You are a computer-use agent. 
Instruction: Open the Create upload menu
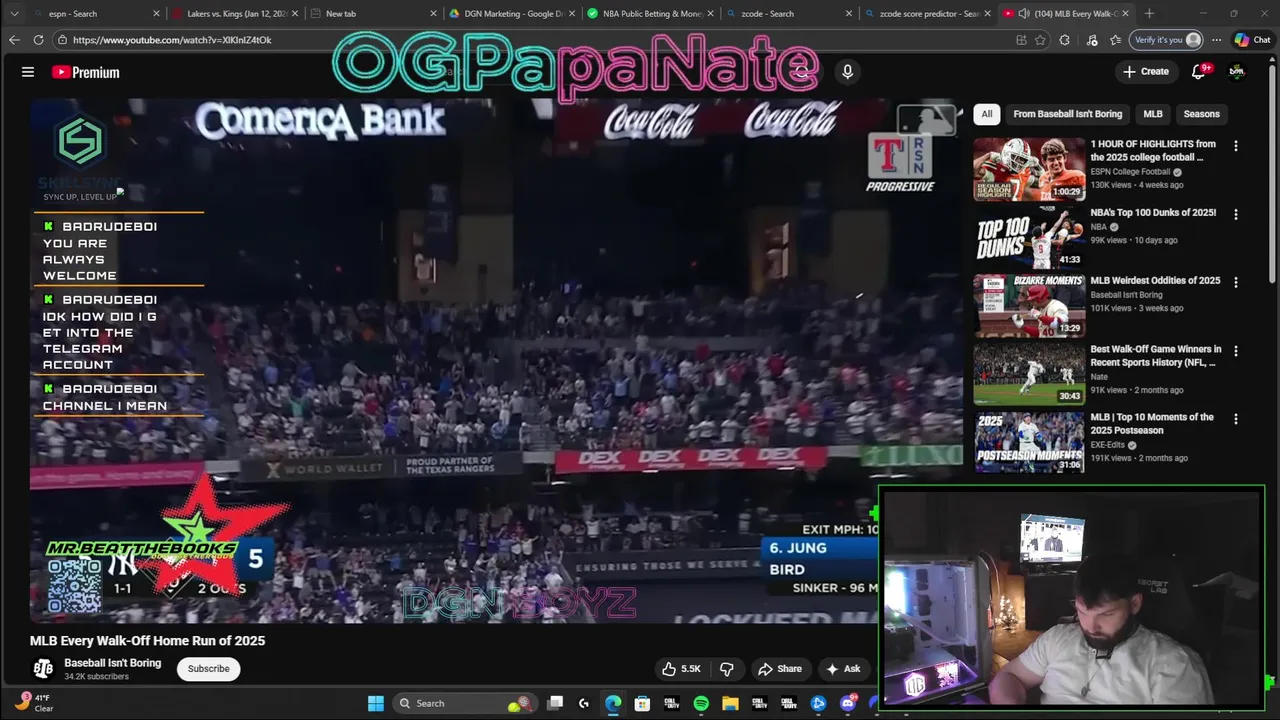[x=1146, y=72]
